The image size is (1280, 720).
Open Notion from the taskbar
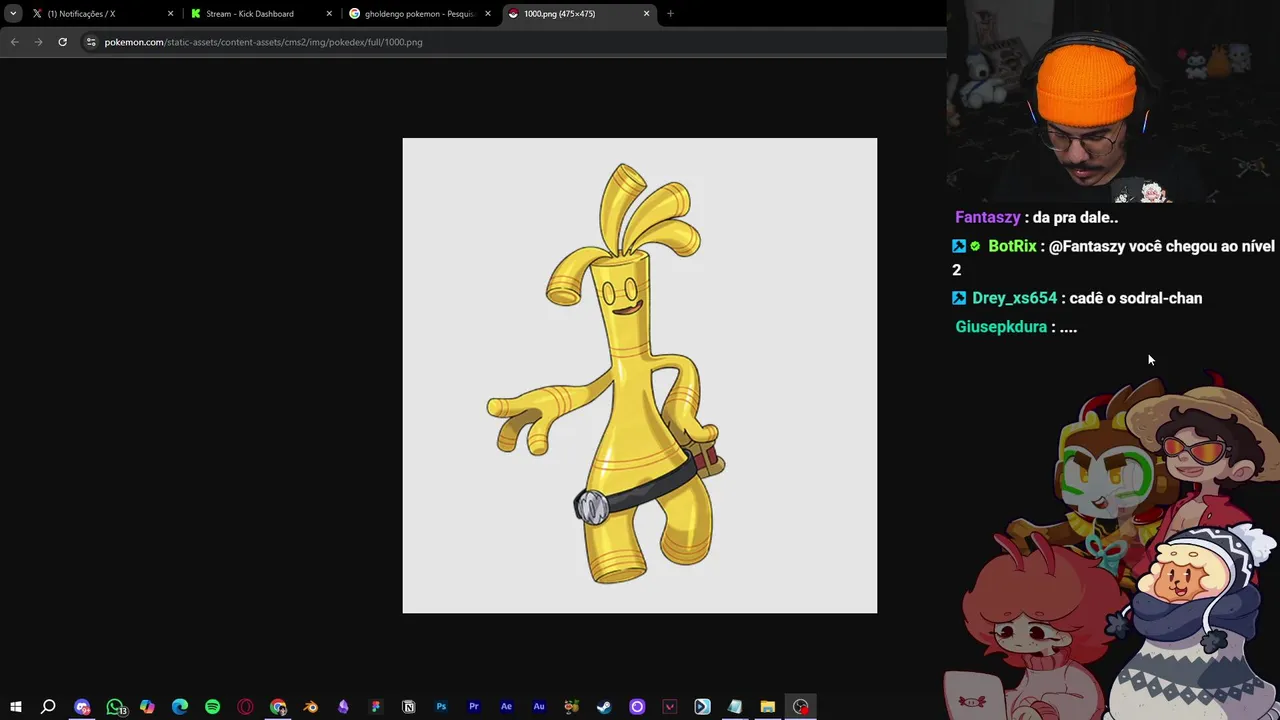coord(408,707)
